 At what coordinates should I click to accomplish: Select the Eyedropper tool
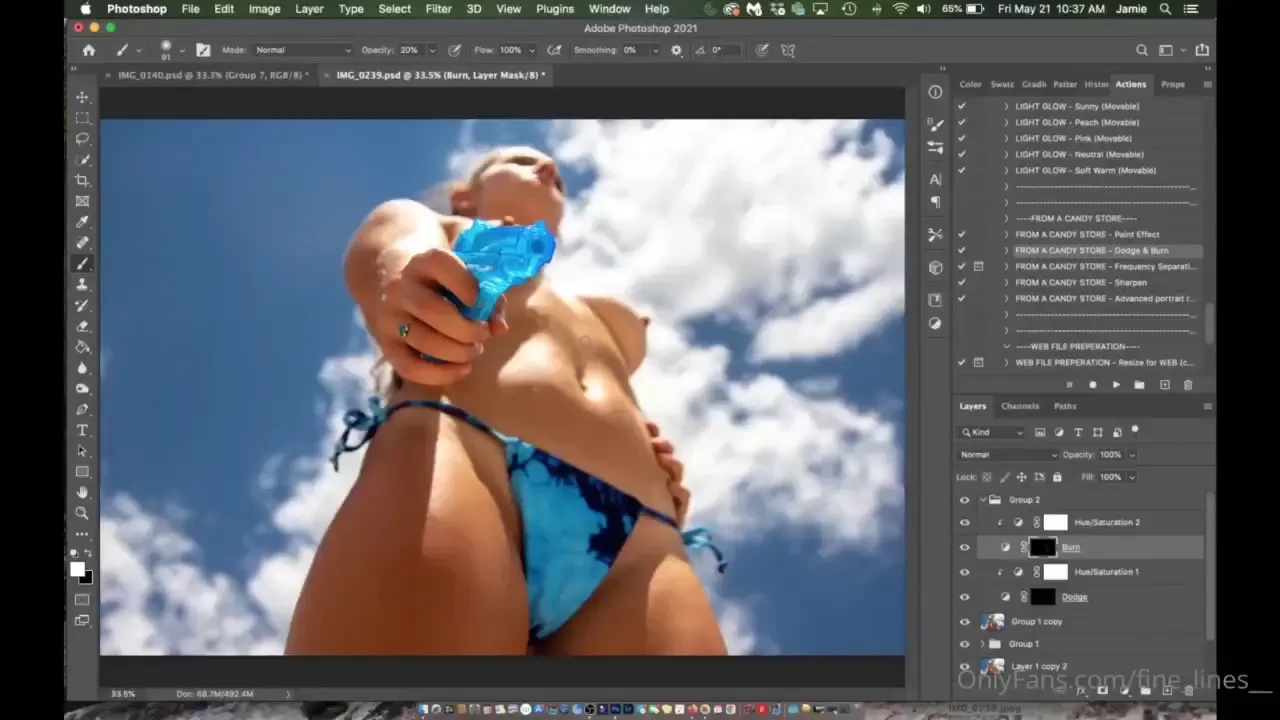(82, 222)
